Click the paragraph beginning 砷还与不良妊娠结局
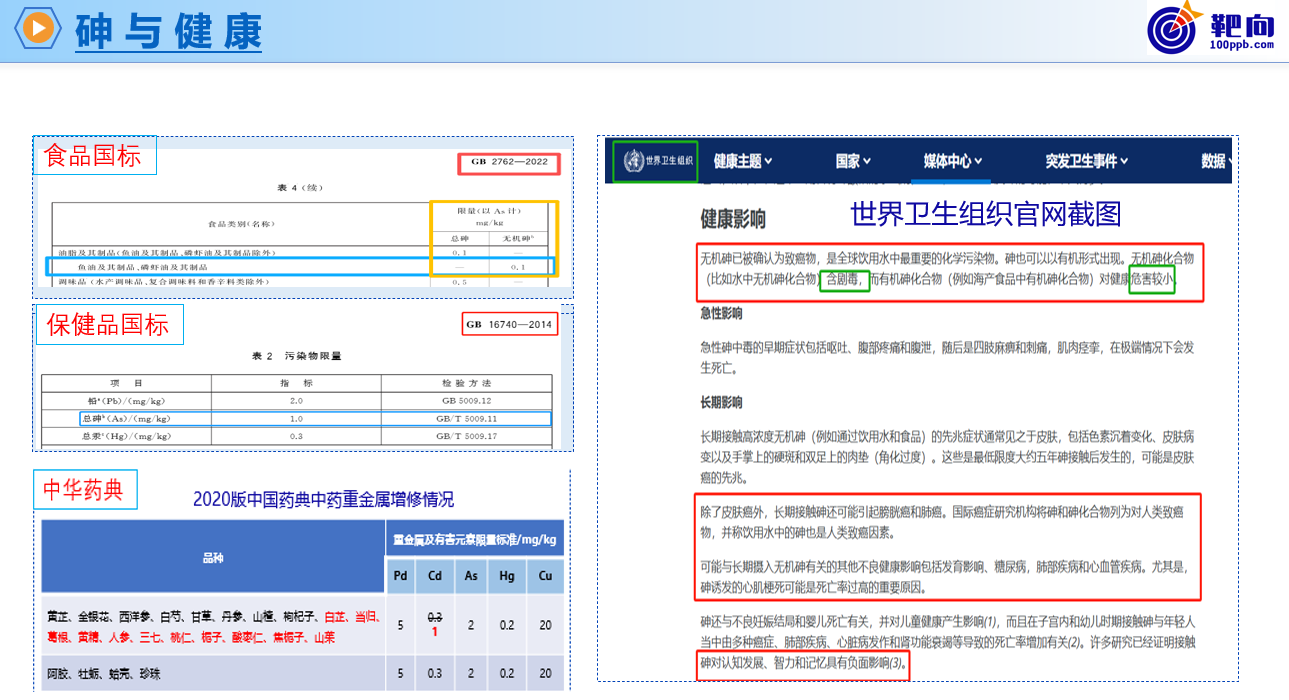The height and width of the screenshot is (700, 1289). click(948, 641)
